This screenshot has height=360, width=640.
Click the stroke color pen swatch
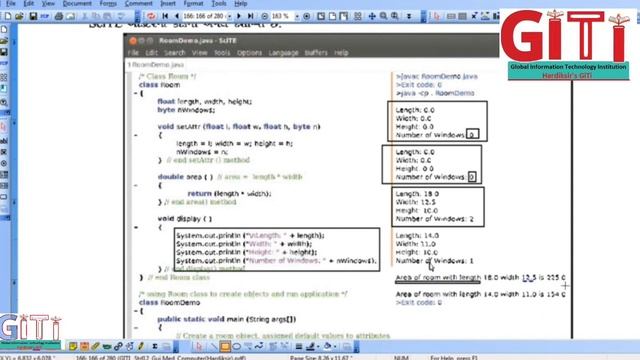pyautogui.click(x=310, y=347)
